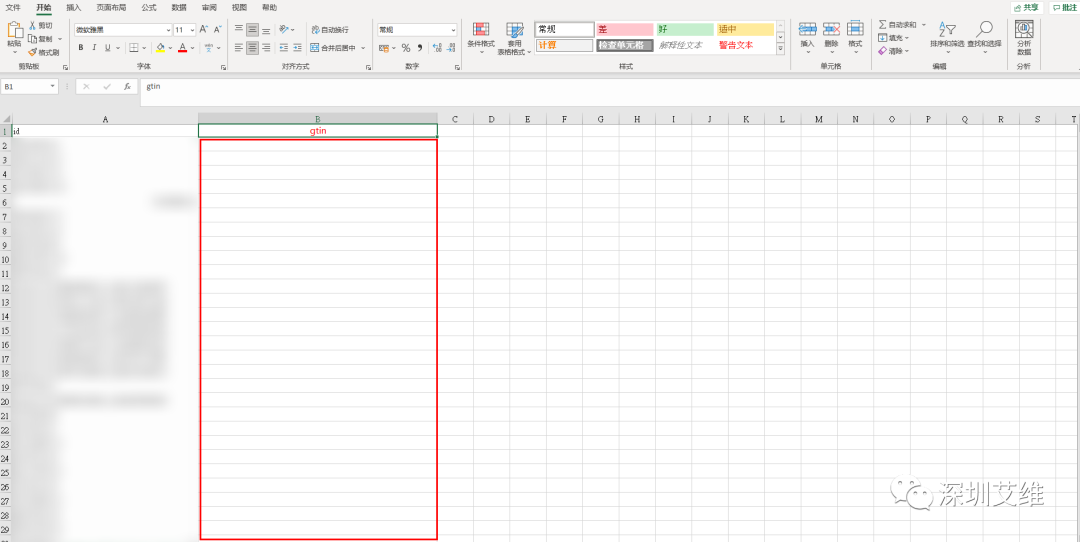This screenshot has width=1080, height=542.
Task: Click the formula bar showing gtin
Action: (x=609, y=92)
